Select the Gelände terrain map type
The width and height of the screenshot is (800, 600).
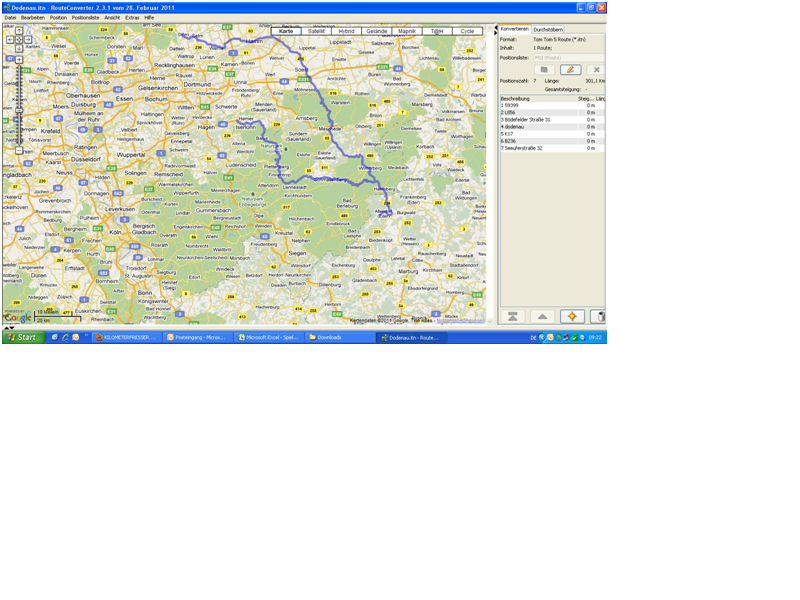point(376,31)
